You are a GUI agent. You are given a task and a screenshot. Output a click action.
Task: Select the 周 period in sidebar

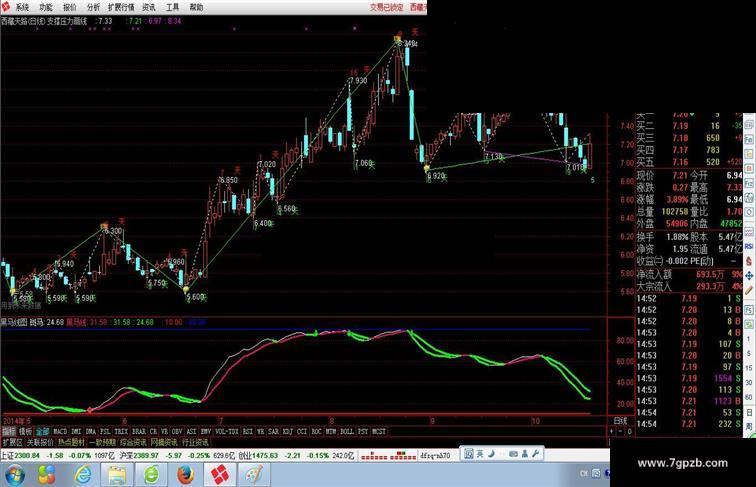coord(749,427)
